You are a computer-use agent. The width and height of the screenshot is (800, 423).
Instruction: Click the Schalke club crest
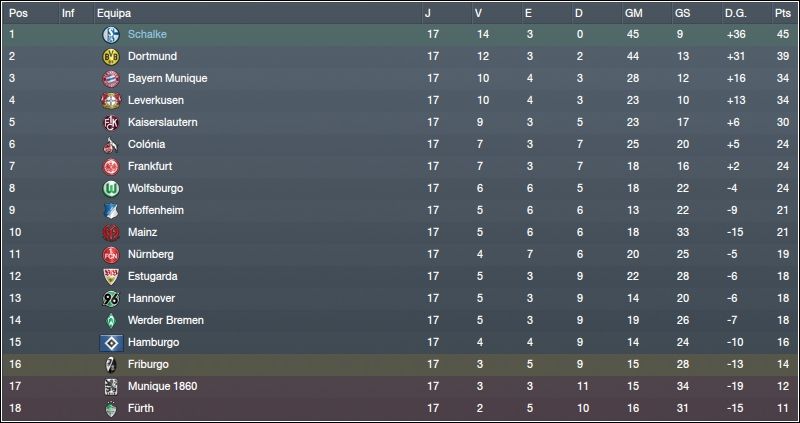click(111, 35)
